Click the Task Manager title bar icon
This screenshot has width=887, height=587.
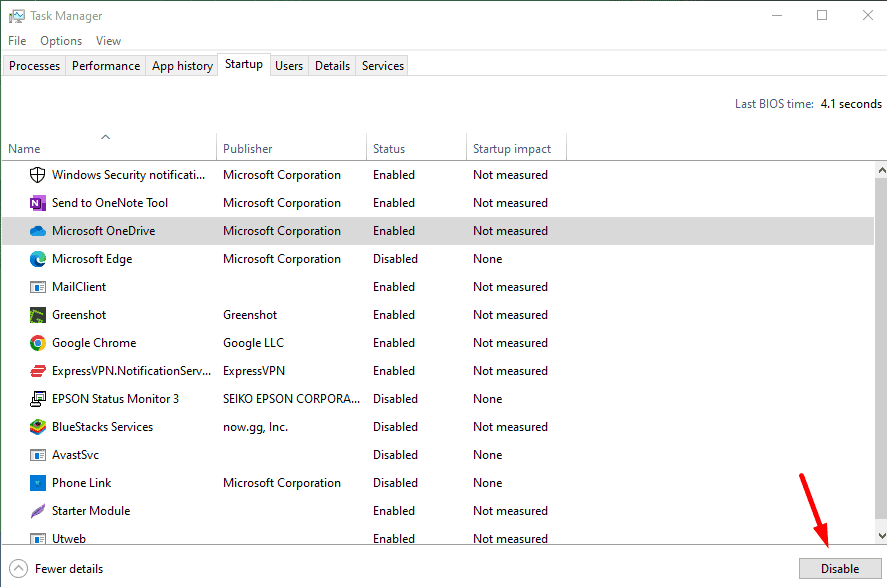tap(16, 16)
